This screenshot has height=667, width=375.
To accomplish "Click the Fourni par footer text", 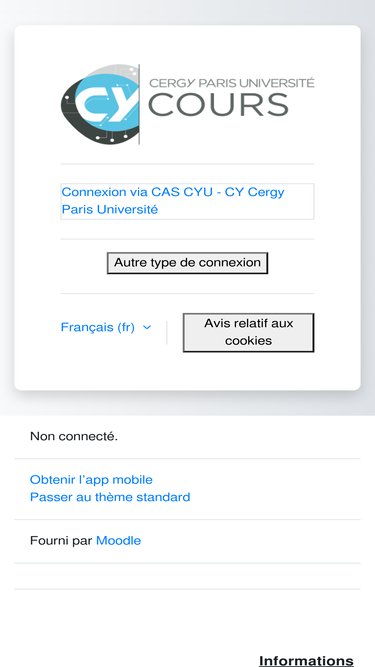I will point(61,541).
